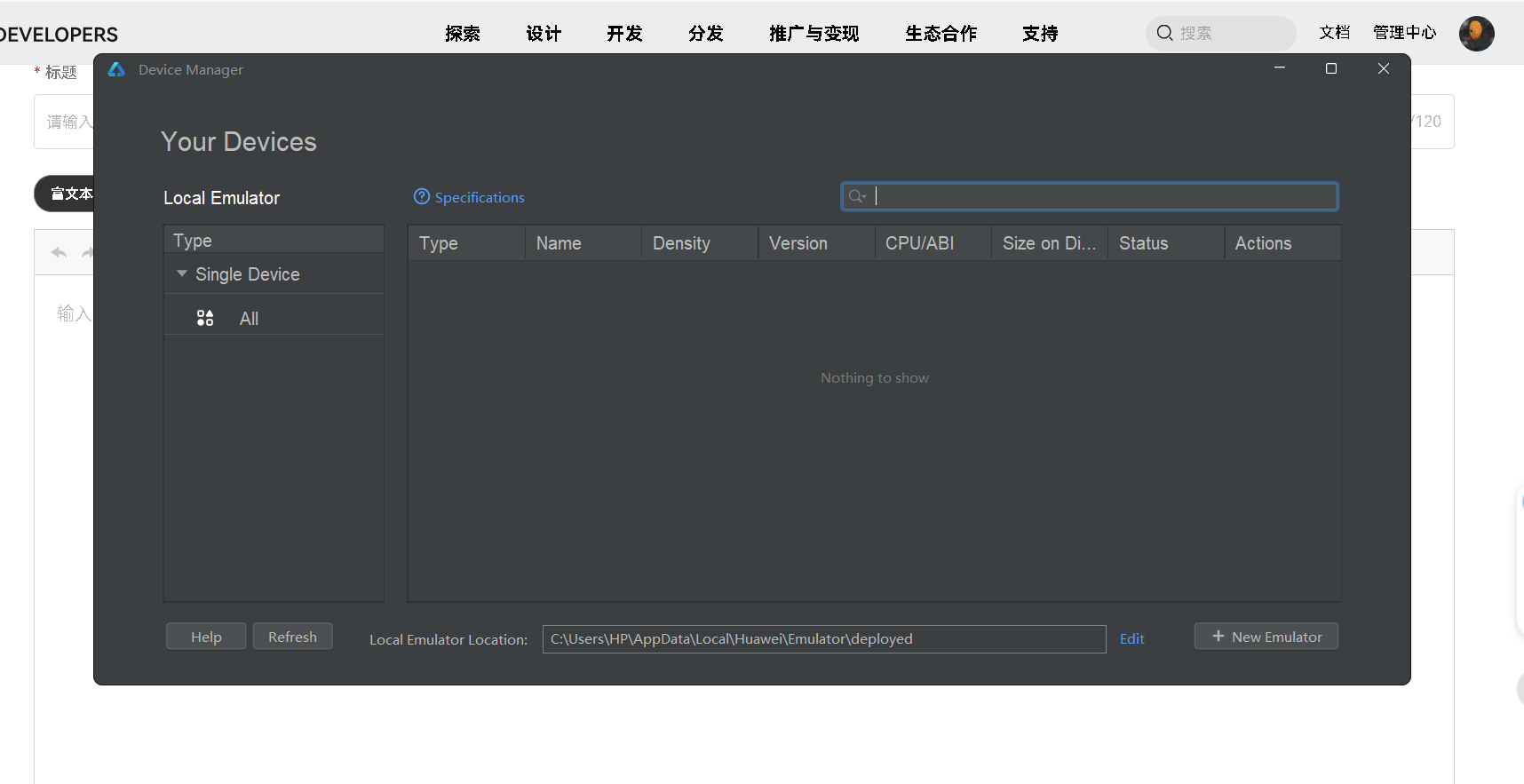Click the search icon in the website header
Viewport: 1524px width, 784px height.
(1164, 33)
